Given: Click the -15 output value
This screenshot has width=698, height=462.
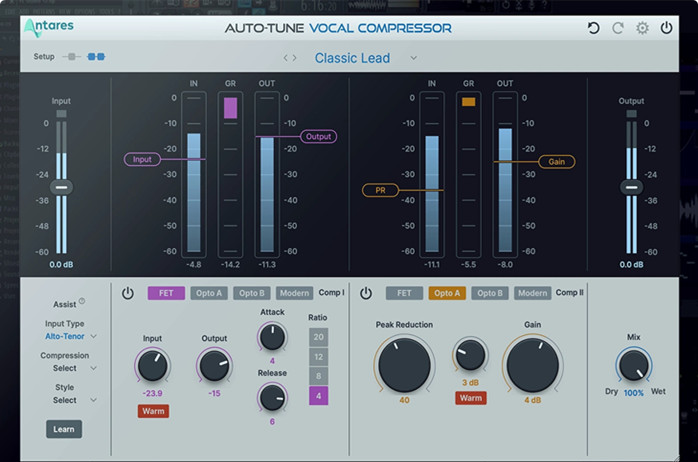Looking at the screenshot, I should (x=214, y=393).
